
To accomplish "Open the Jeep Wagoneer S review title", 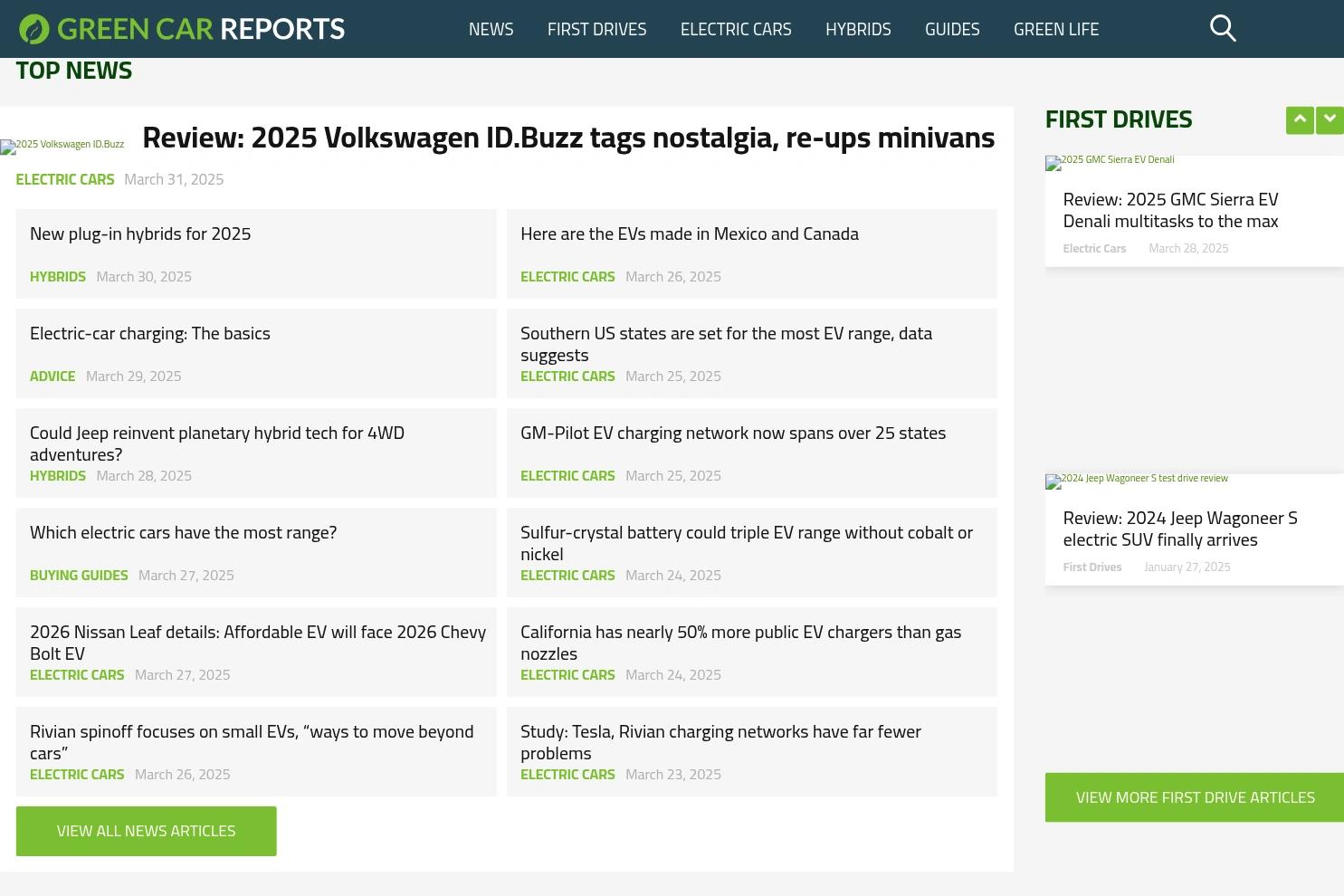I will pyautogui.click(x=1180, y=529).
